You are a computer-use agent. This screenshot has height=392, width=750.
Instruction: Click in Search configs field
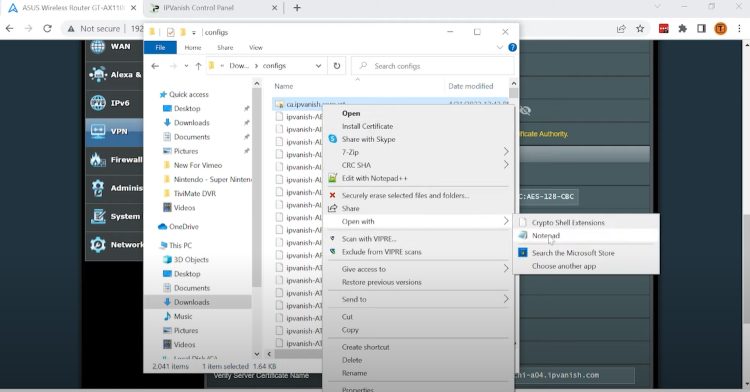[433, 66]
